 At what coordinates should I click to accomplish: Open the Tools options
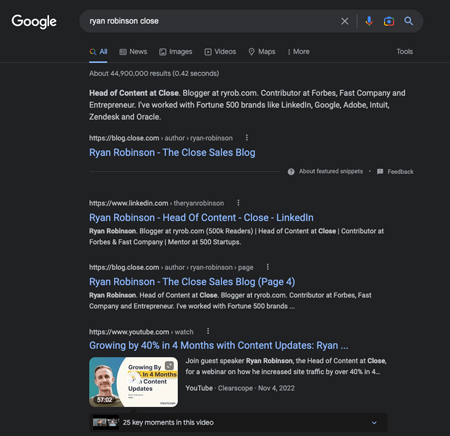point(405,52)
